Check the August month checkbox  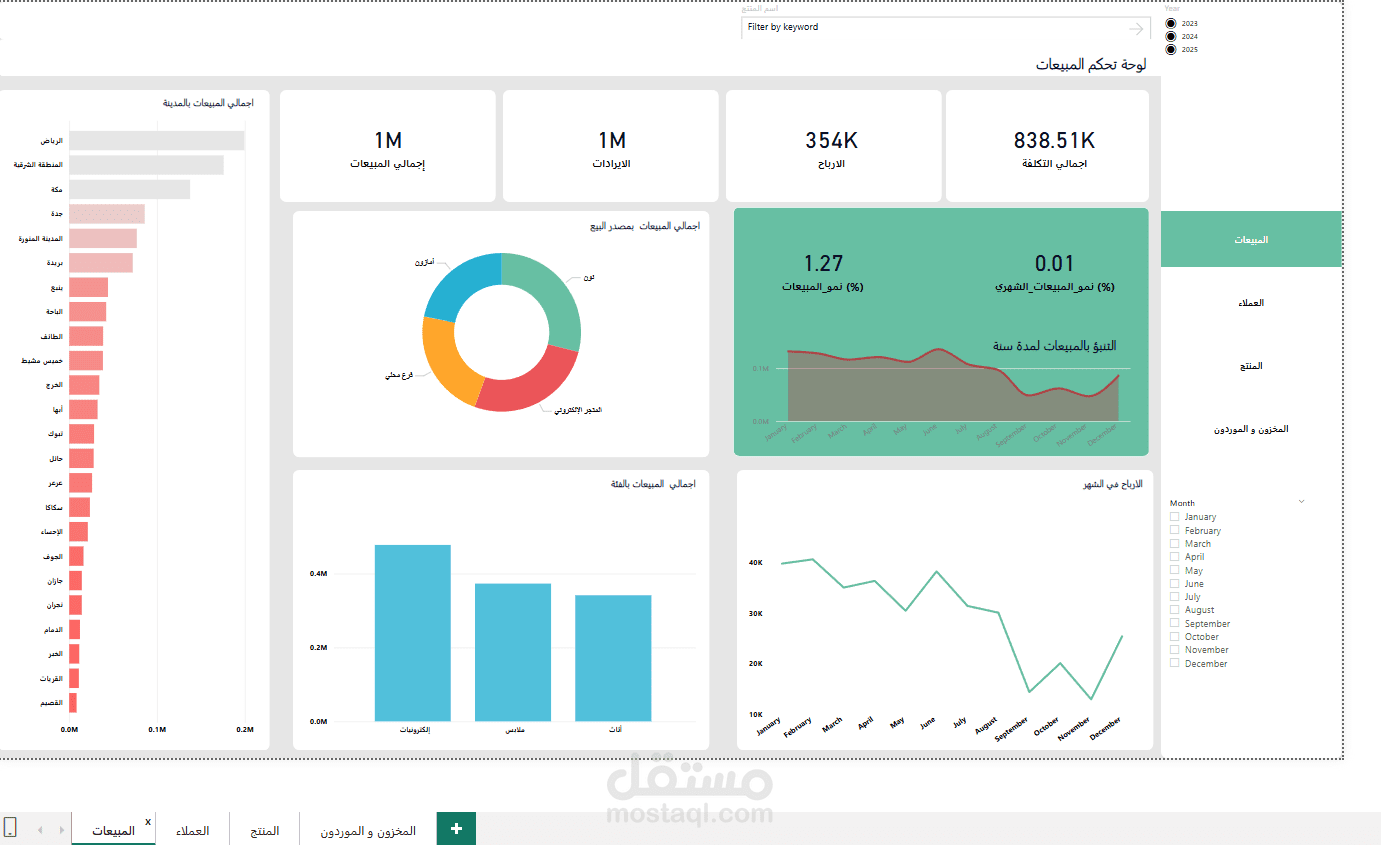[1175, 610]
